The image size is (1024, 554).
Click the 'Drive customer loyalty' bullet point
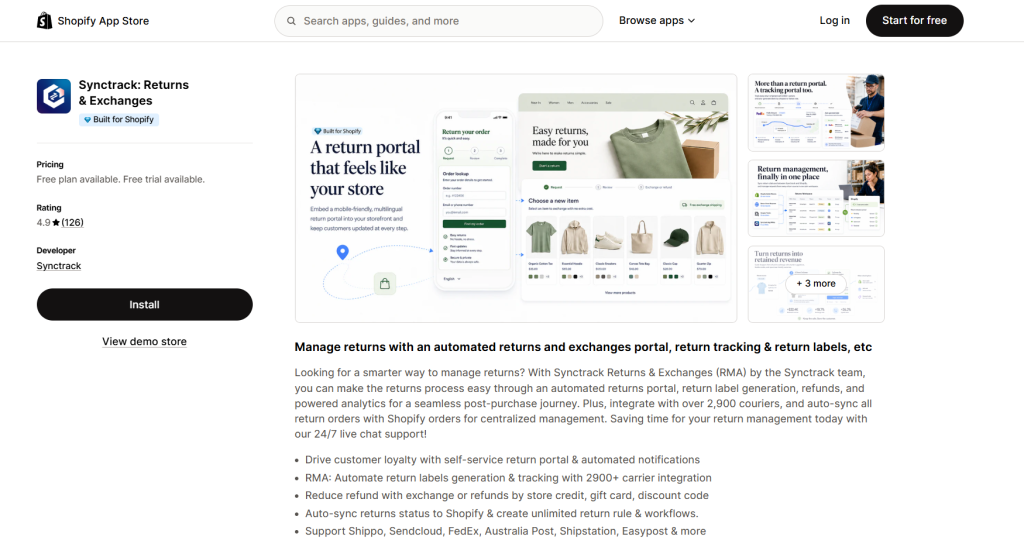coord(502,460)
